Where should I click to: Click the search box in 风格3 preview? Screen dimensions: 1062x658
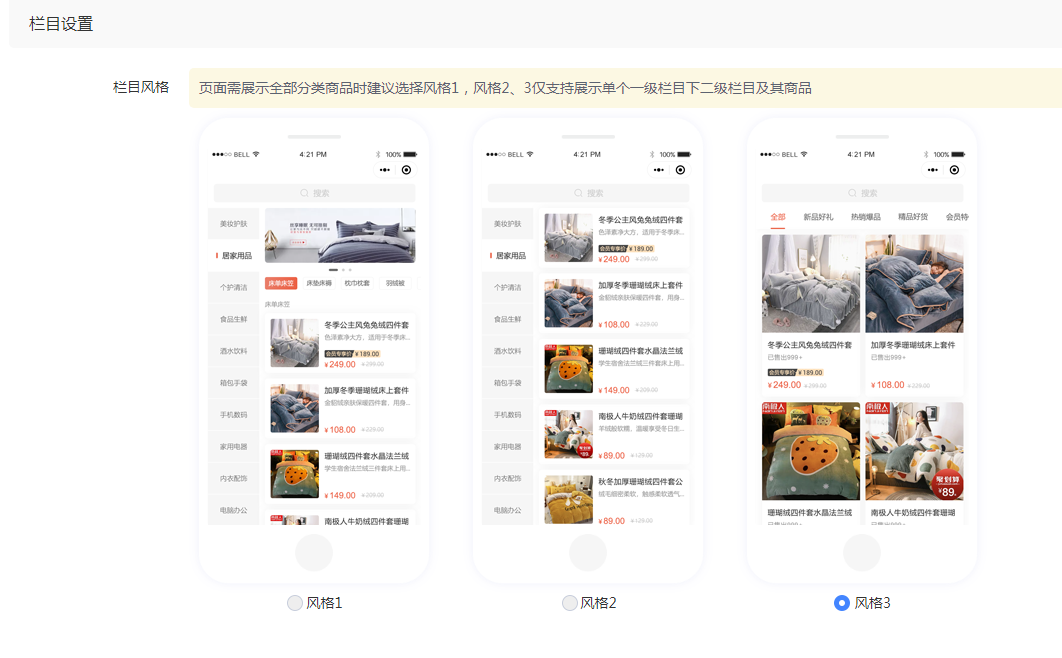pyautogui.click(x=862, y=193)
